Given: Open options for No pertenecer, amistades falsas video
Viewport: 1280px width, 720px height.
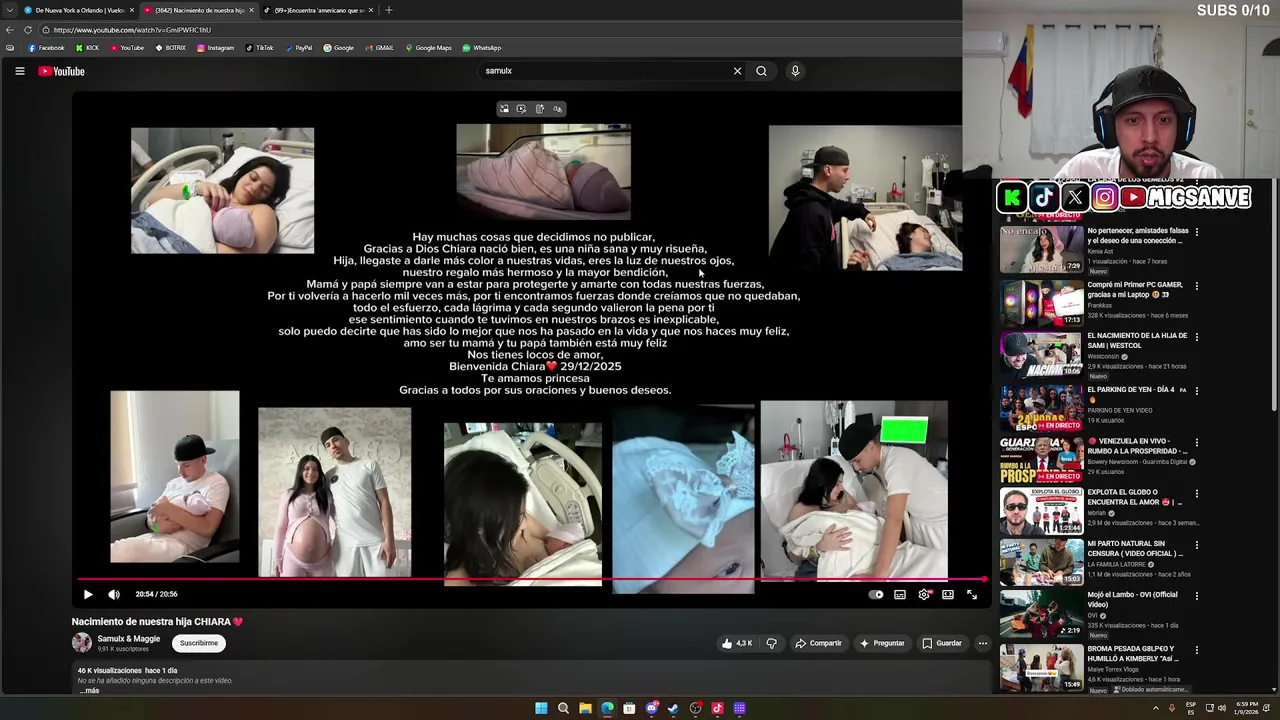Looking at the screenshot, I should (x=1196, y=232).
